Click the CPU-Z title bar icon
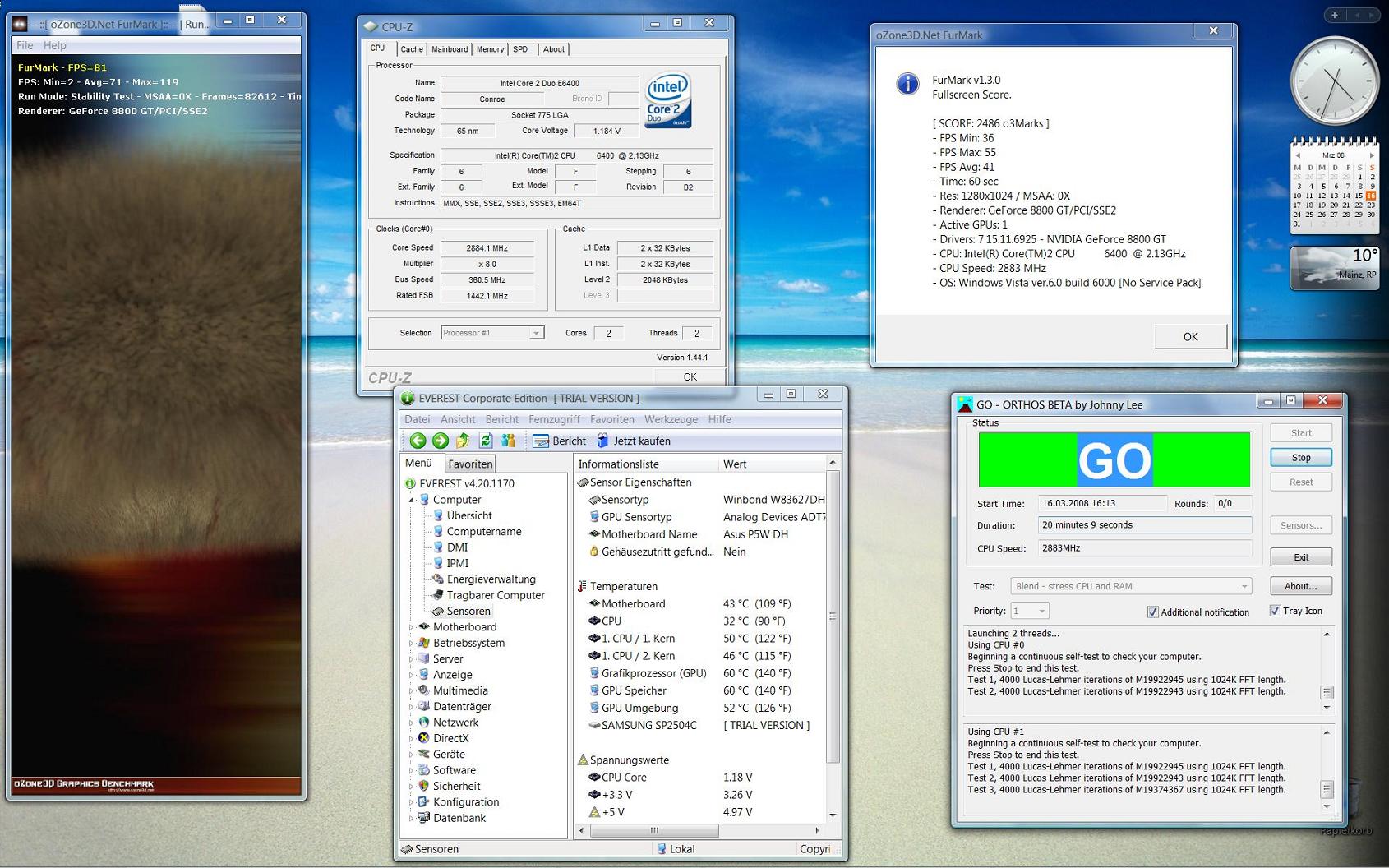 [371, 27]
